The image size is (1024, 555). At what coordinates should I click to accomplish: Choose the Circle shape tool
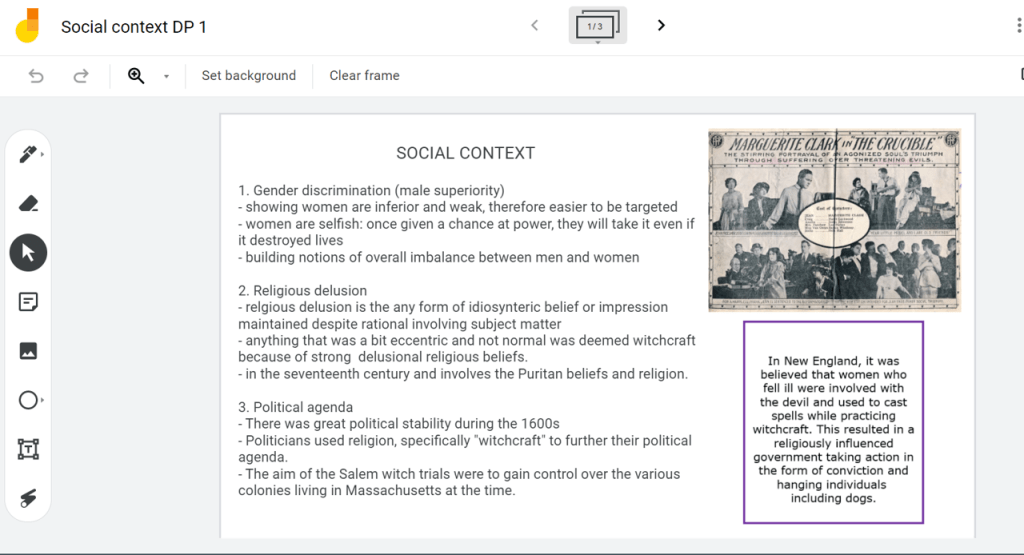28,400
